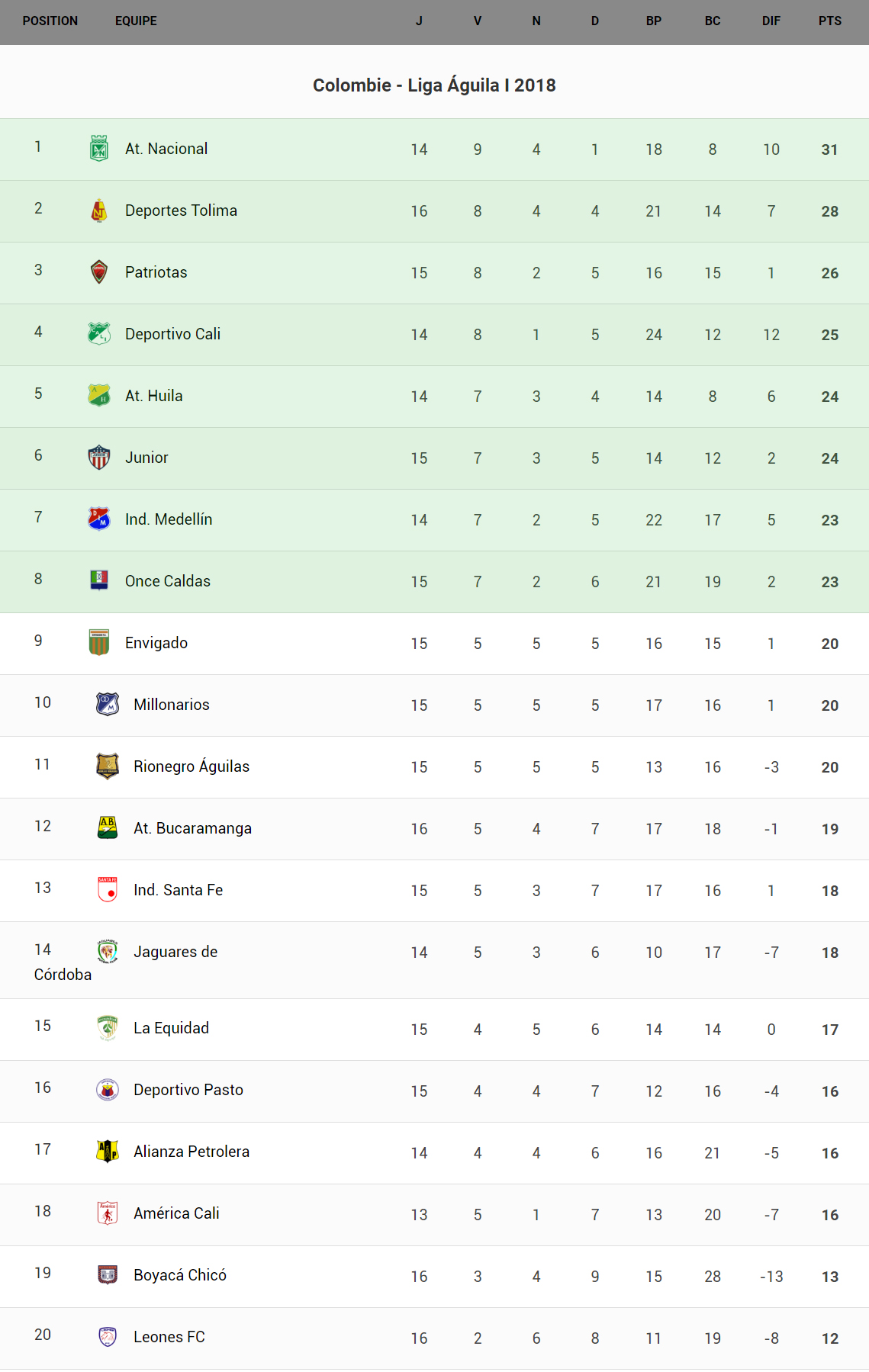The width and height of the screenshot is (869, 1372).
Task: Click the Colombie - Liga Águila I 2018 title
Action: pyautogui.click(x=434, y=85)
